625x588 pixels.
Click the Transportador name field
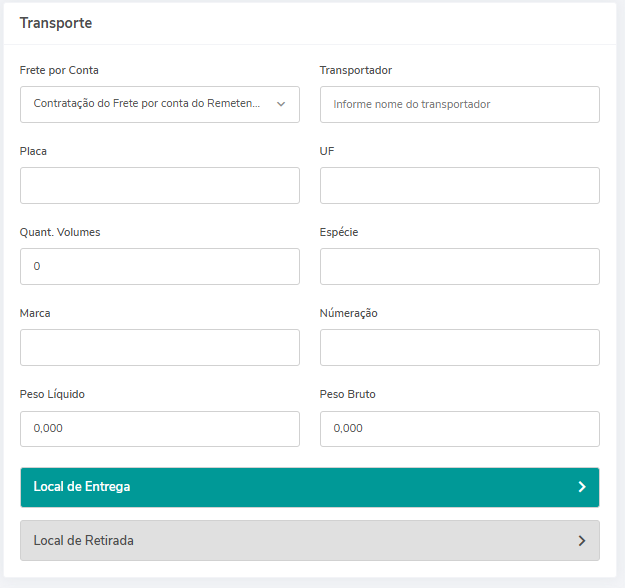(459, 104)
